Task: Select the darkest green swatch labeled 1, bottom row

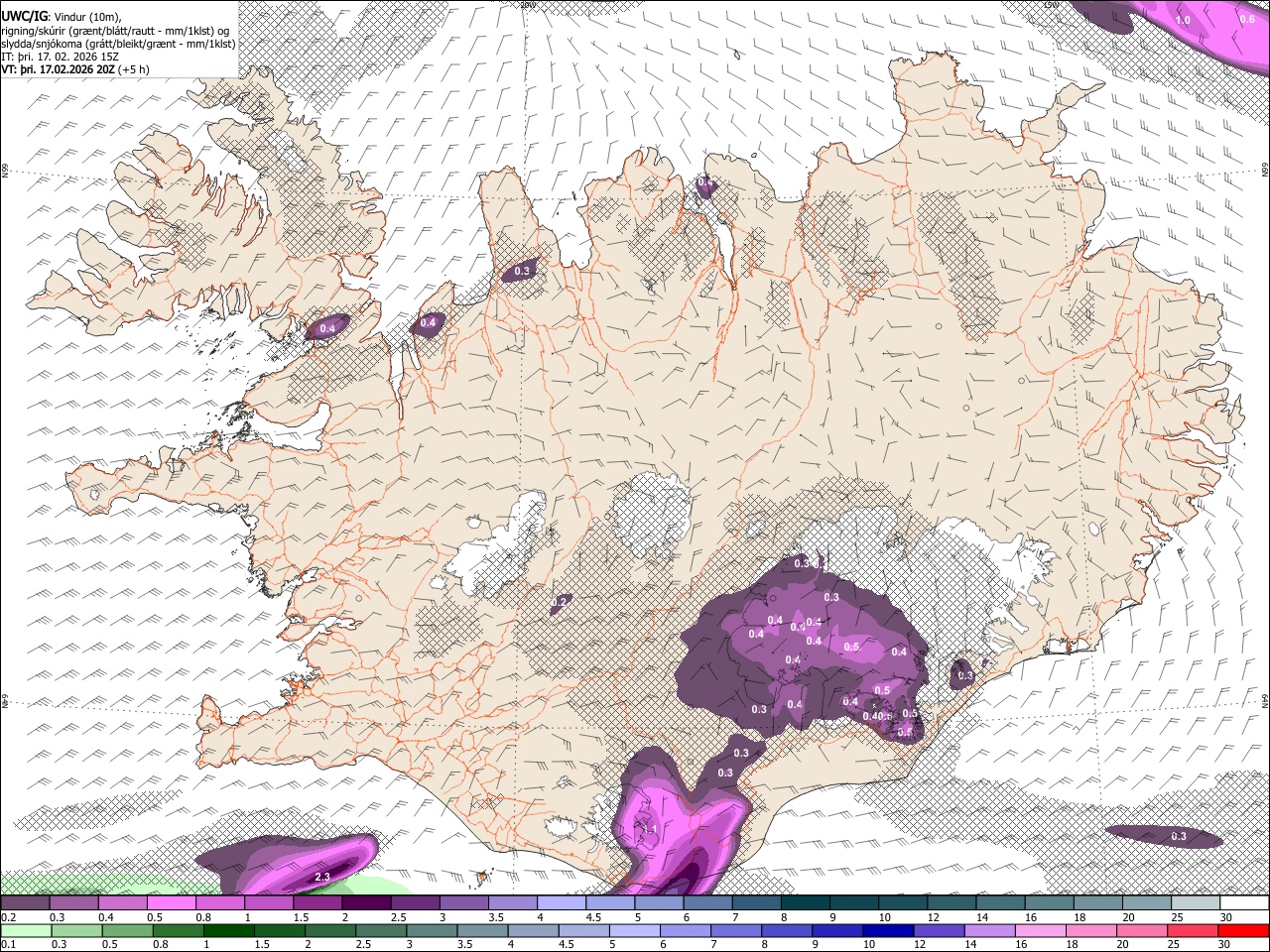Action: click(x=228, y=930)
